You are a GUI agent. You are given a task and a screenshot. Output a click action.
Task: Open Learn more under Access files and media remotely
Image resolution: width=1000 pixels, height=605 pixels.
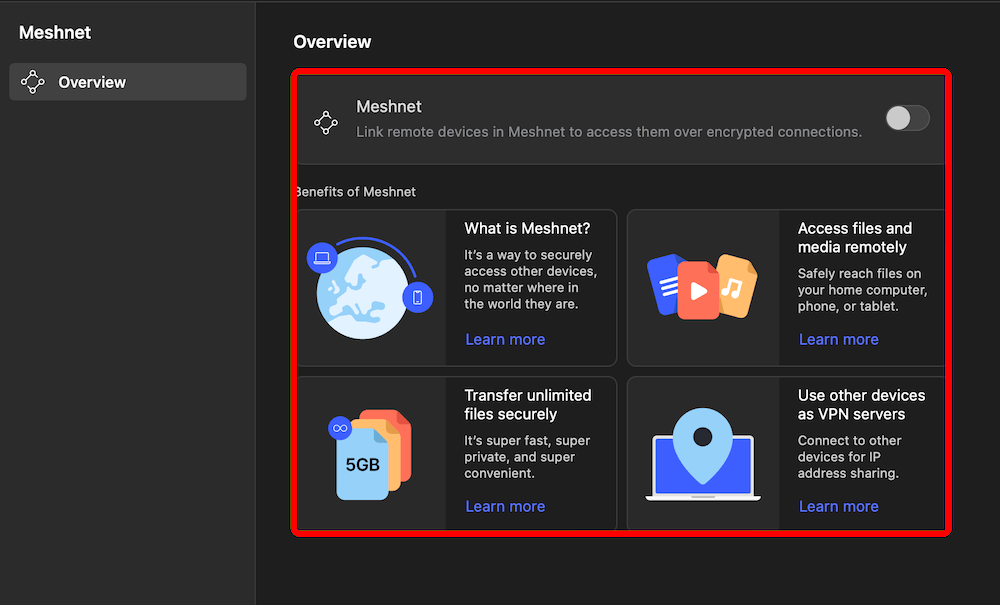pyautogui.click(x=839, y=339)
